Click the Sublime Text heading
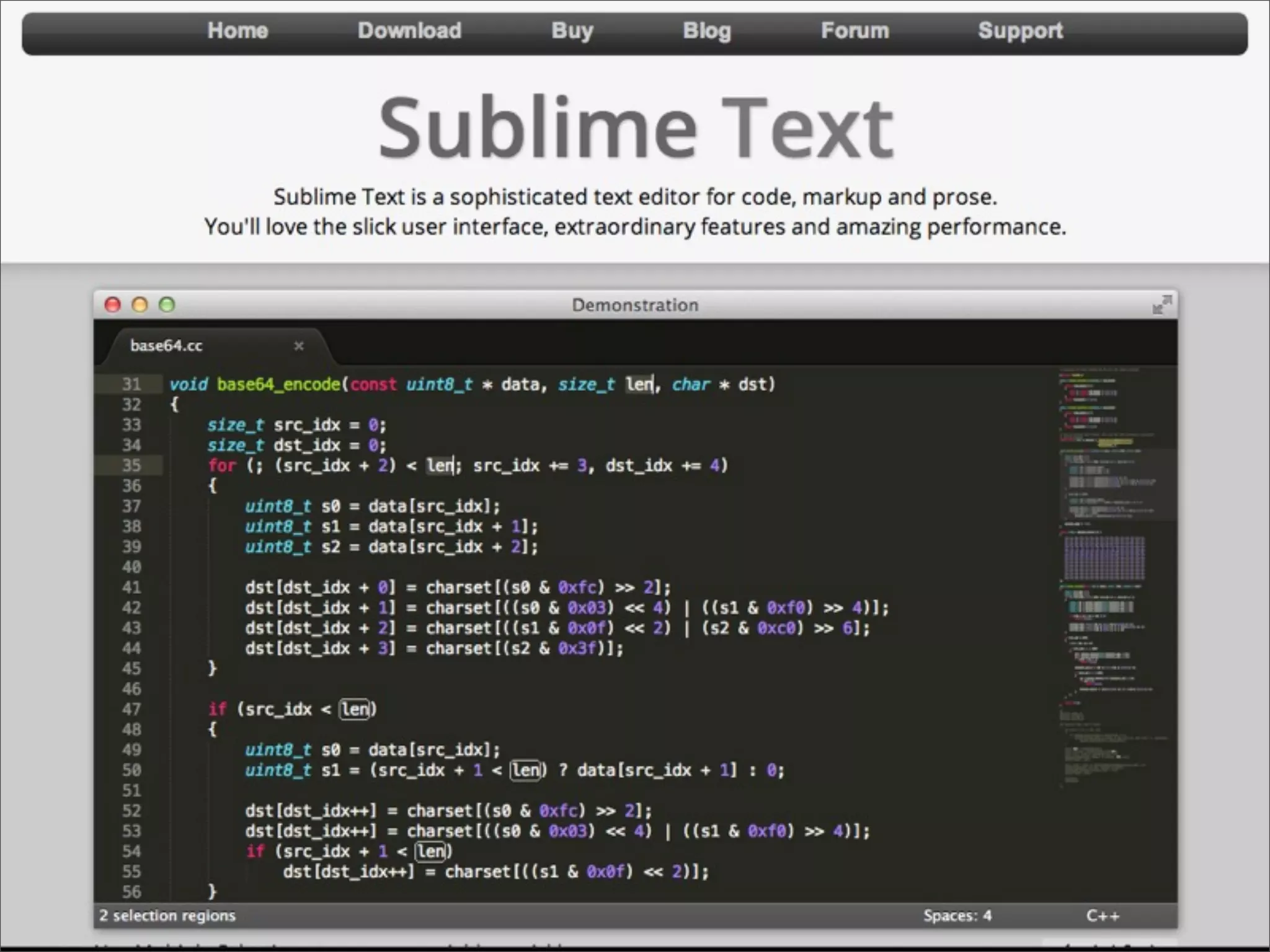The width and height of the screenshot is (1270, 952). (635, 128)
